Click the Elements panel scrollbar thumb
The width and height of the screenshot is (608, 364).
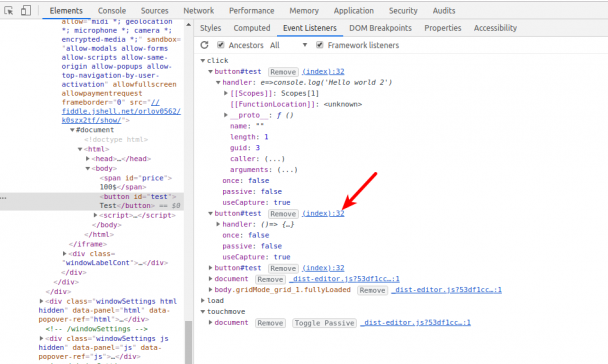(x=188, y=342)
